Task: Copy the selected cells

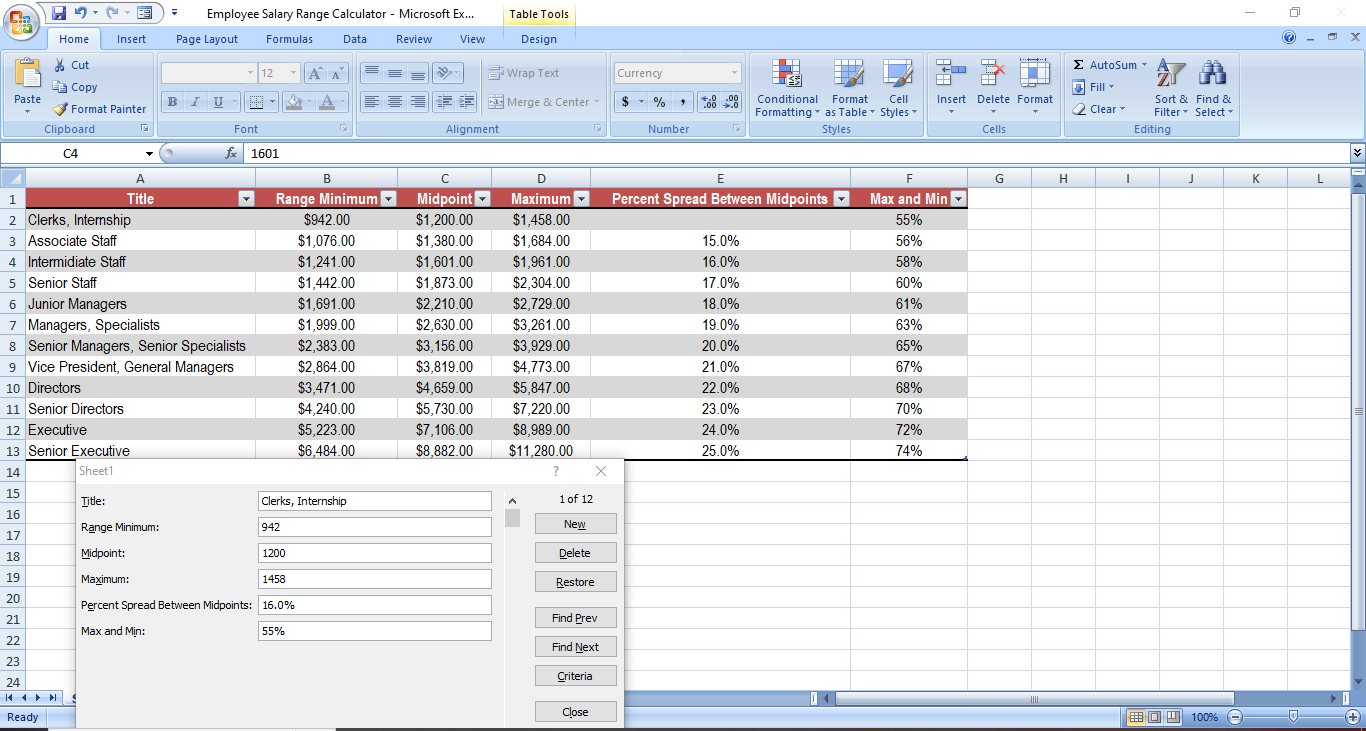Action: 75,87
